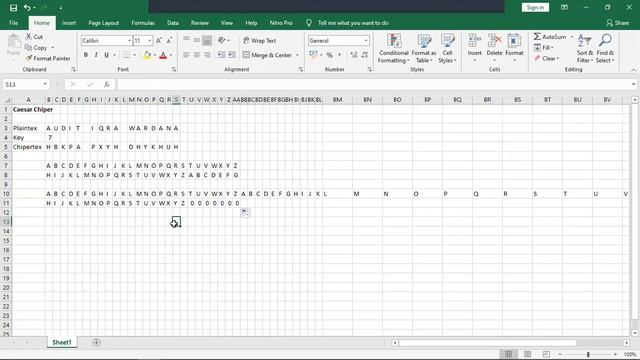Image resolution: width=640 pixels, height=360 pixels.
Task: Increase the font size
Action: pyautogui.click(x=159, y=40)
